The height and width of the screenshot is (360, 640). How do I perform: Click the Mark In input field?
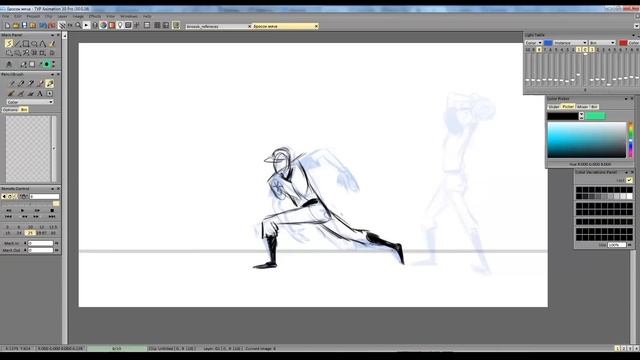click(x=40, y=243)
